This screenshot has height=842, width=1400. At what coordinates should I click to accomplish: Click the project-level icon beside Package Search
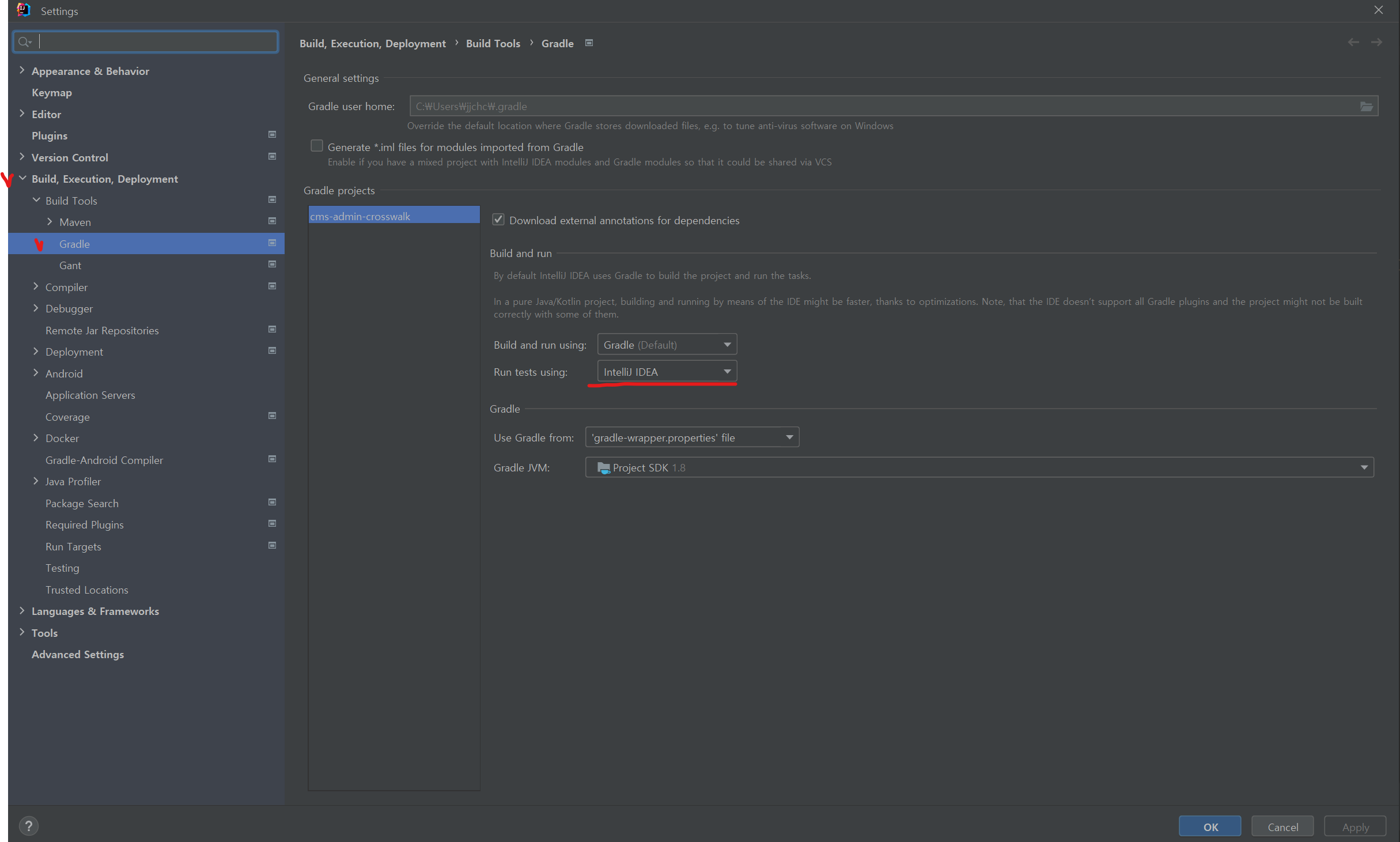click(x=273, y=503)
